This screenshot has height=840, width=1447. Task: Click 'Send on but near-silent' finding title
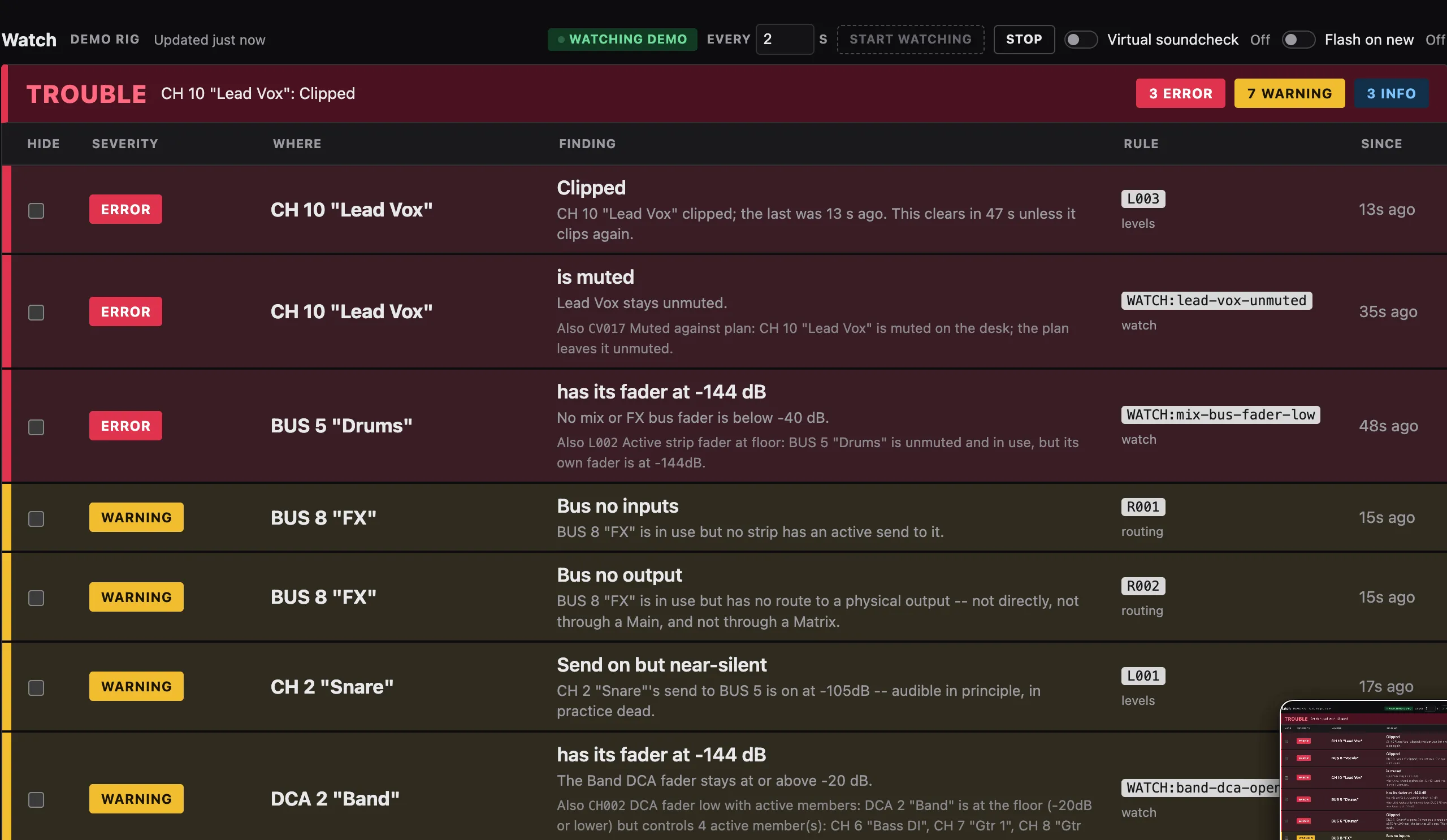click(661, 665)
